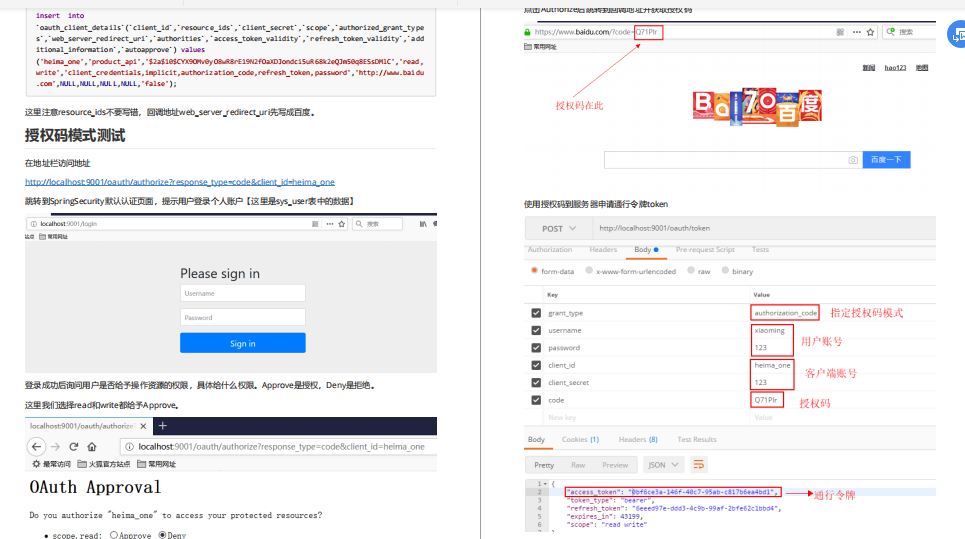Image resolution: width=965 pixels, height=539 pixels.
Task: Click the Postman request URL field
Action: pos(763,228)
